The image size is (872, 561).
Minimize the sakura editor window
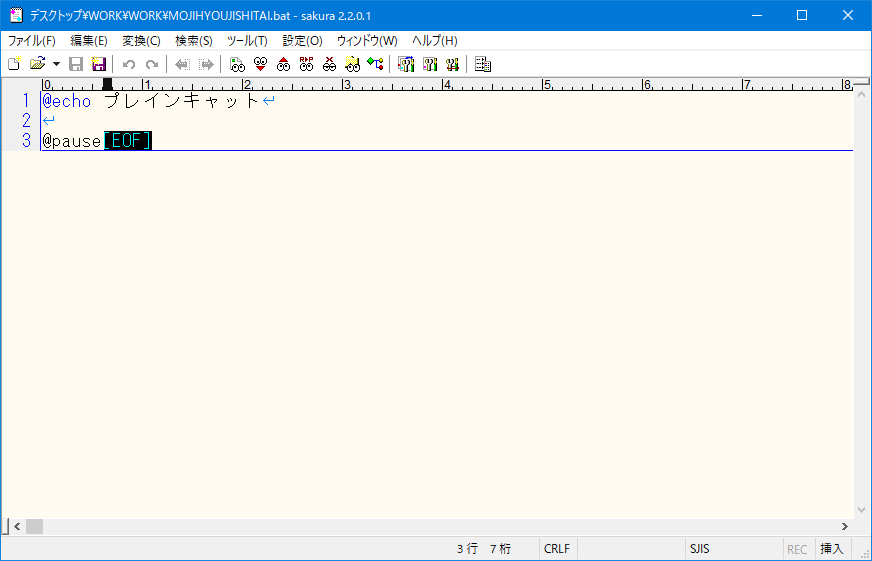click(x=756, y=15)
